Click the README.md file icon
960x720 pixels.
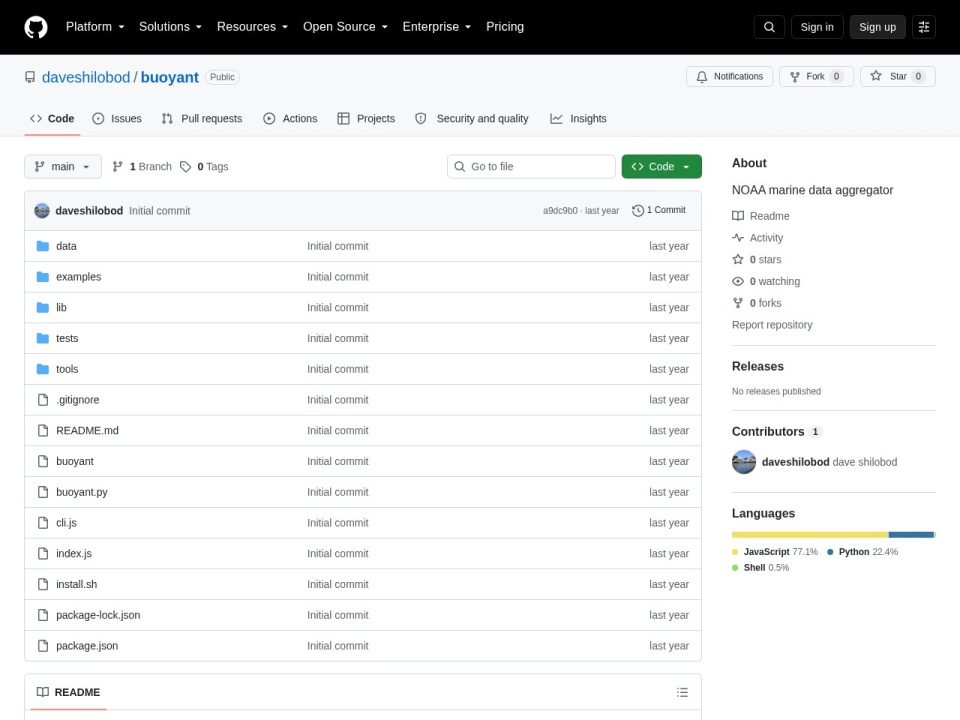pos(43,430)
